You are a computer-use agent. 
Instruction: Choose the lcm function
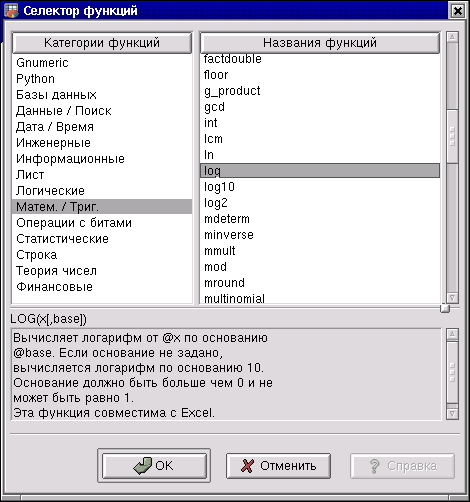coord(320,139)
